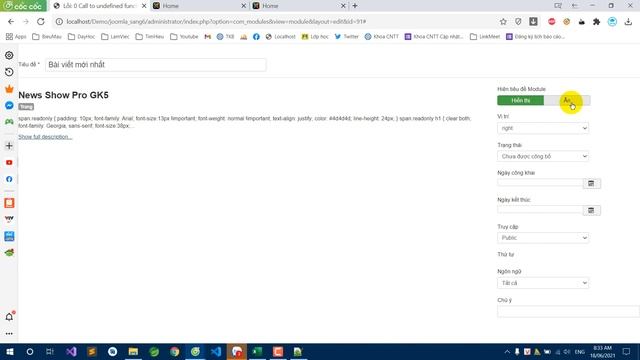
Task: Open the sidebar settings target icon
Action: (x=9, y=55)
